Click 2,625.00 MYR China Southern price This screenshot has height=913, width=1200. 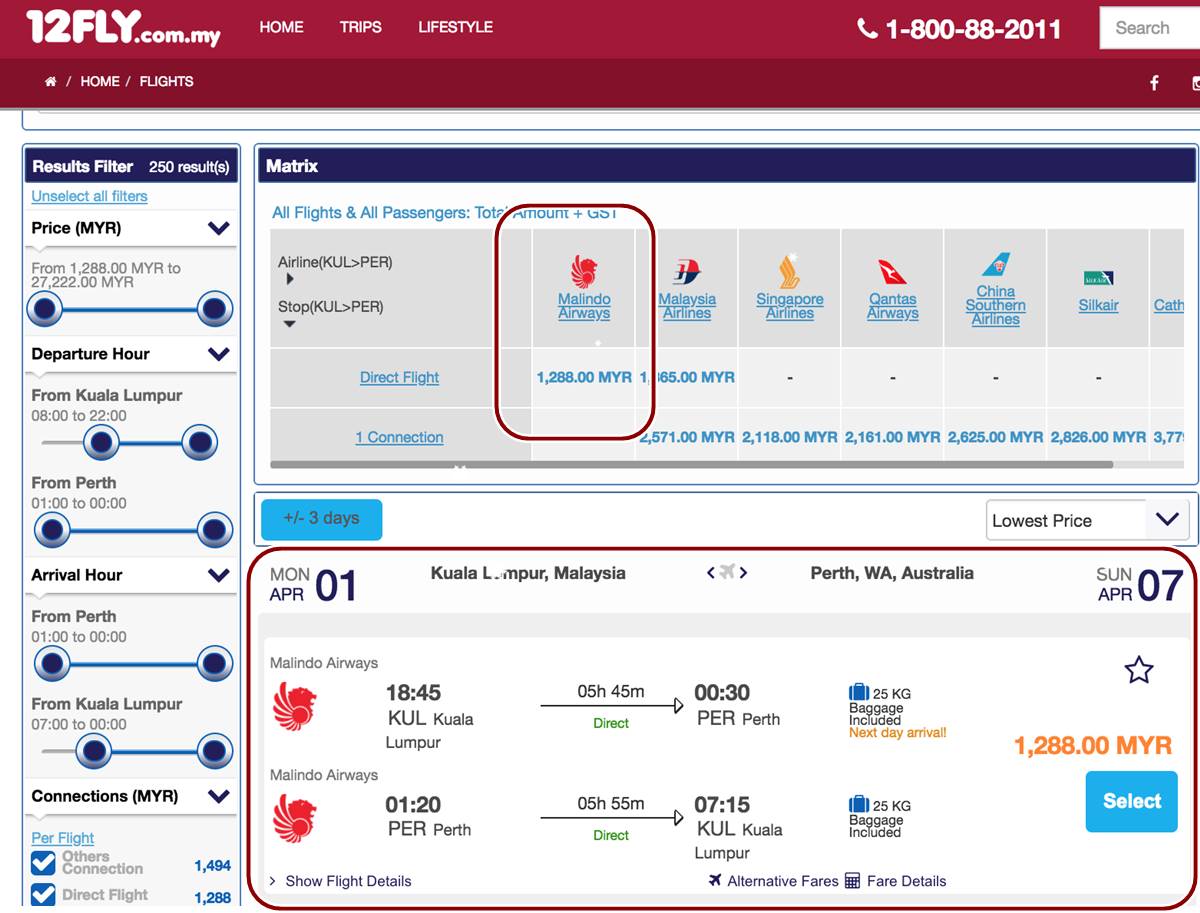point(995,437)
